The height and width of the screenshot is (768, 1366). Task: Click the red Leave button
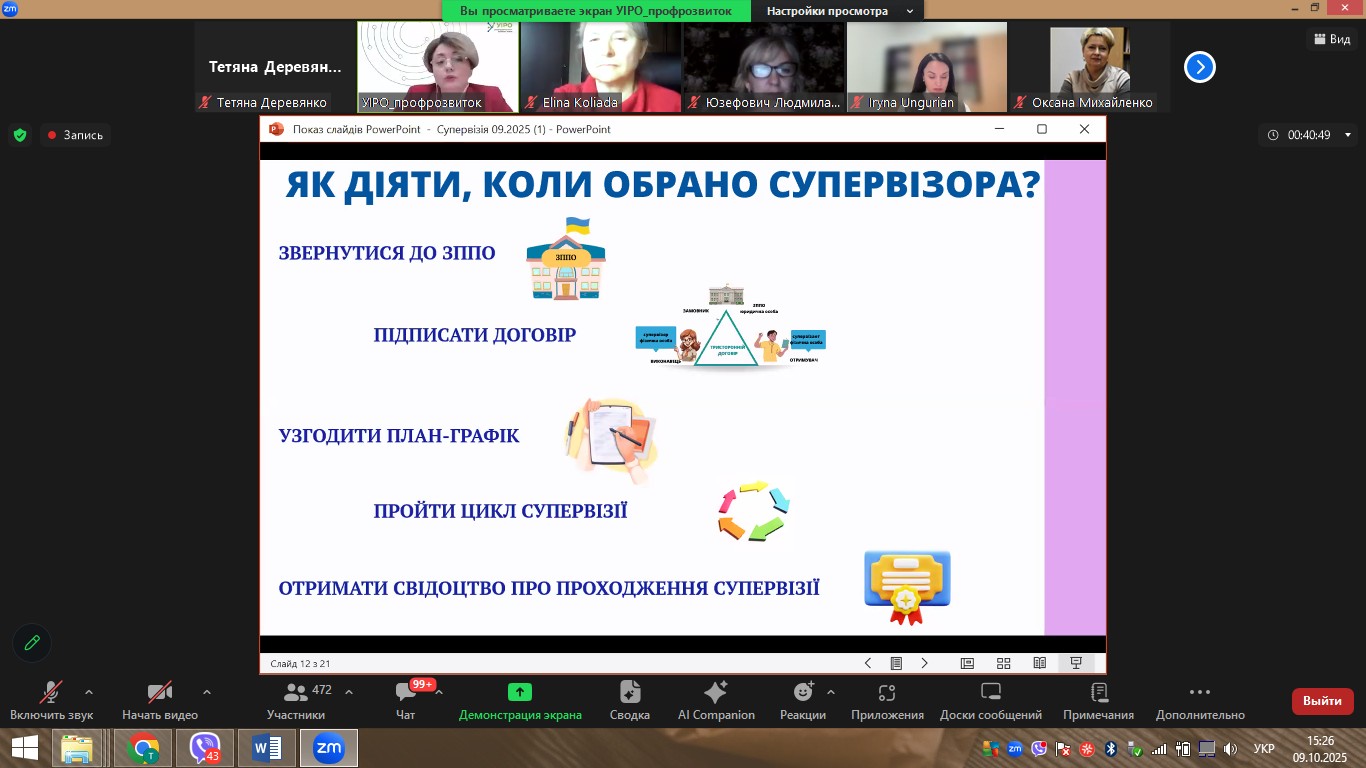click(x=1322, y=701)
